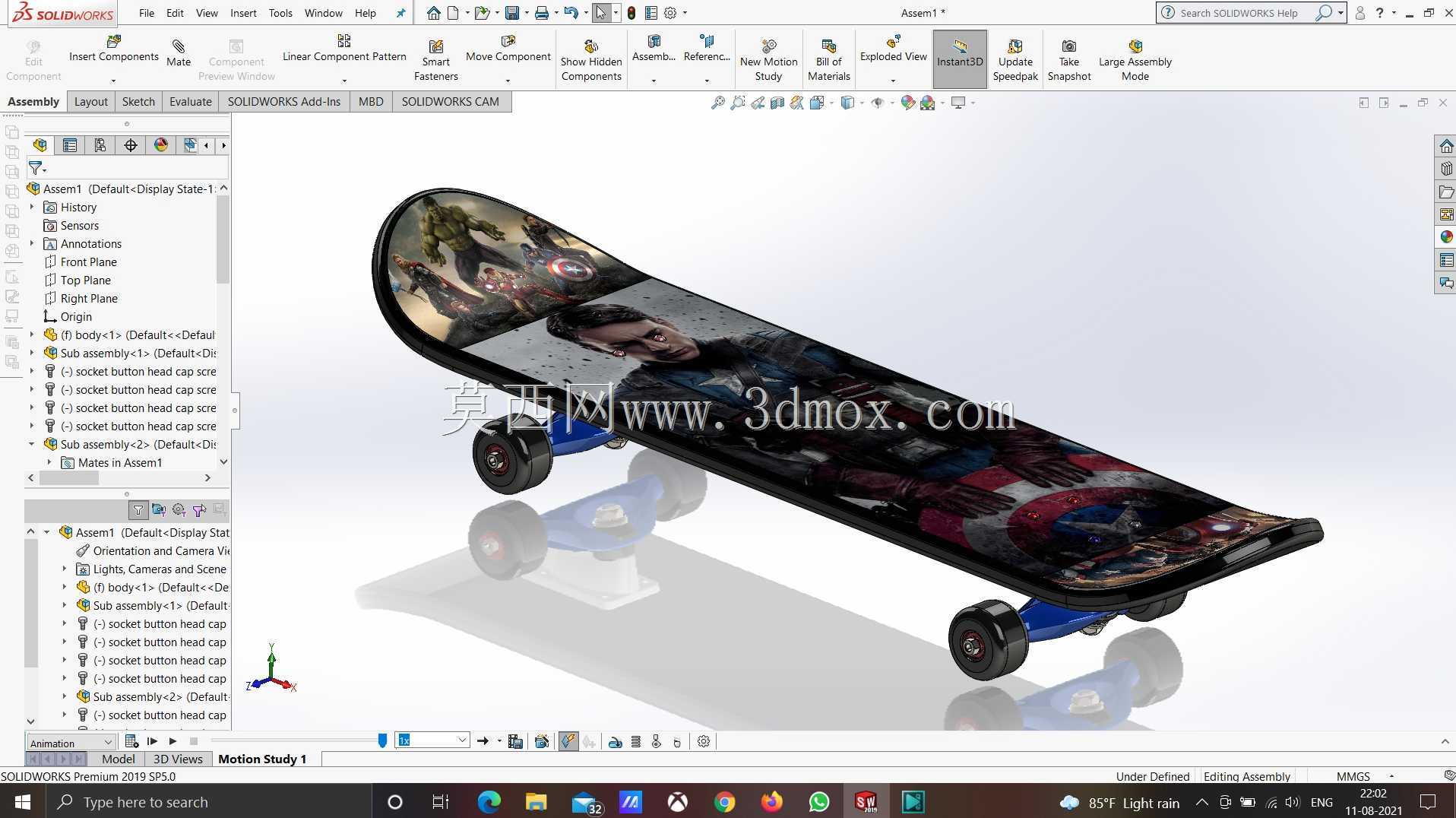This screenshot has height=818, width=1456.
Task: Start a New Motion Study
Action: (768, 60)
